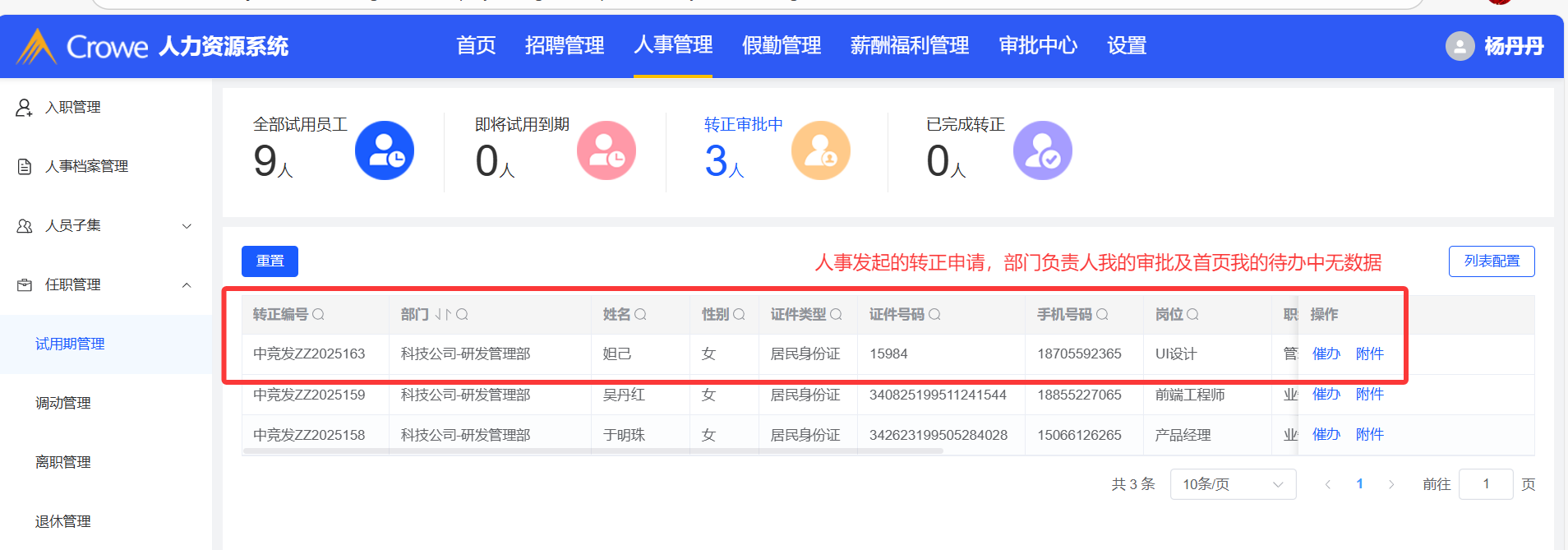Search by 转正编号 magnifier icon

[319, 315]
